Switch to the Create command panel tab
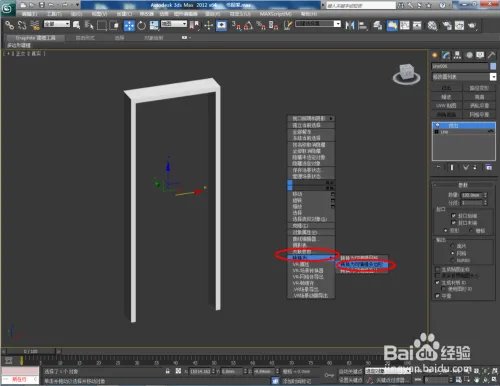 click(x=435, y=55)
